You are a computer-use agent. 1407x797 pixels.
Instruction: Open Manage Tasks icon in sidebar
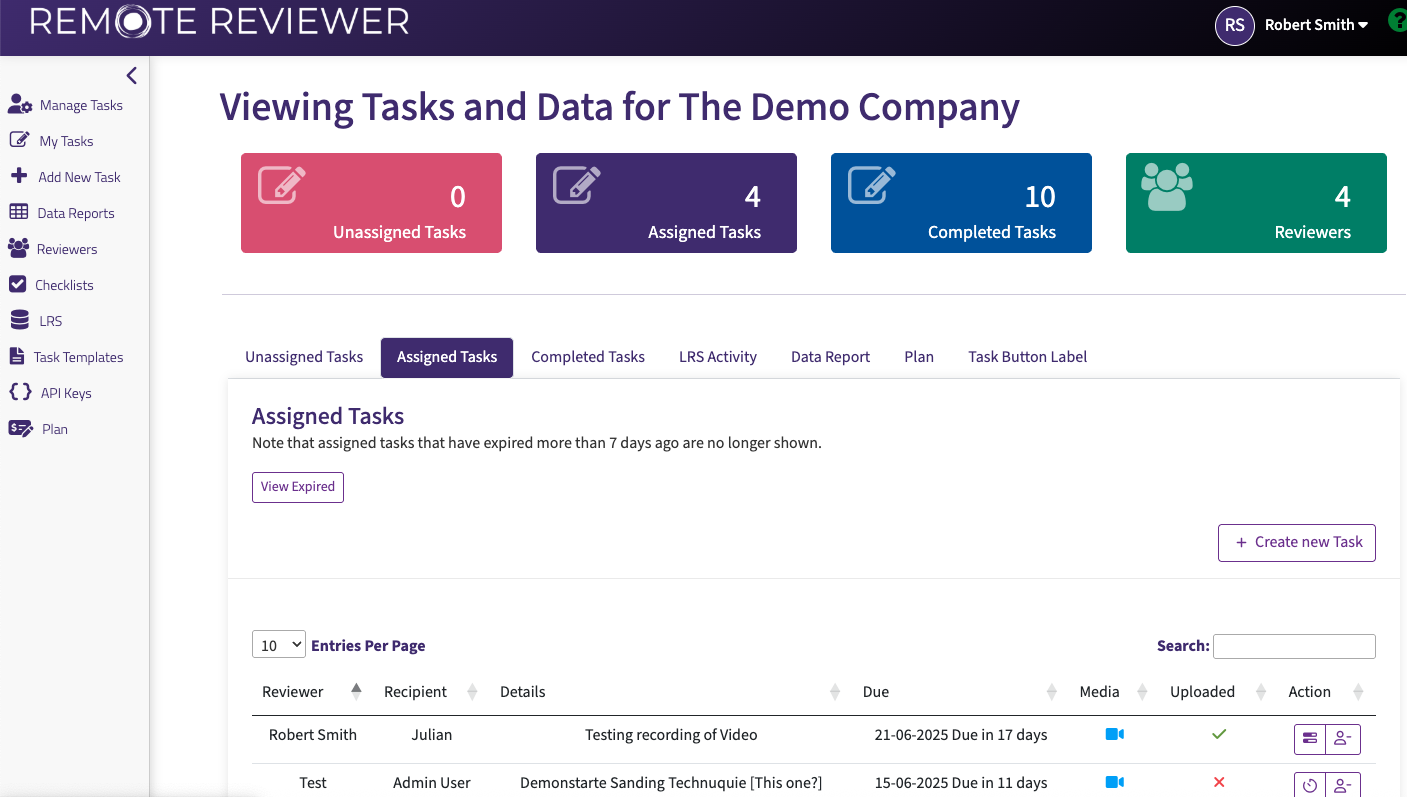pyautogui.click(x=20, y=105)
